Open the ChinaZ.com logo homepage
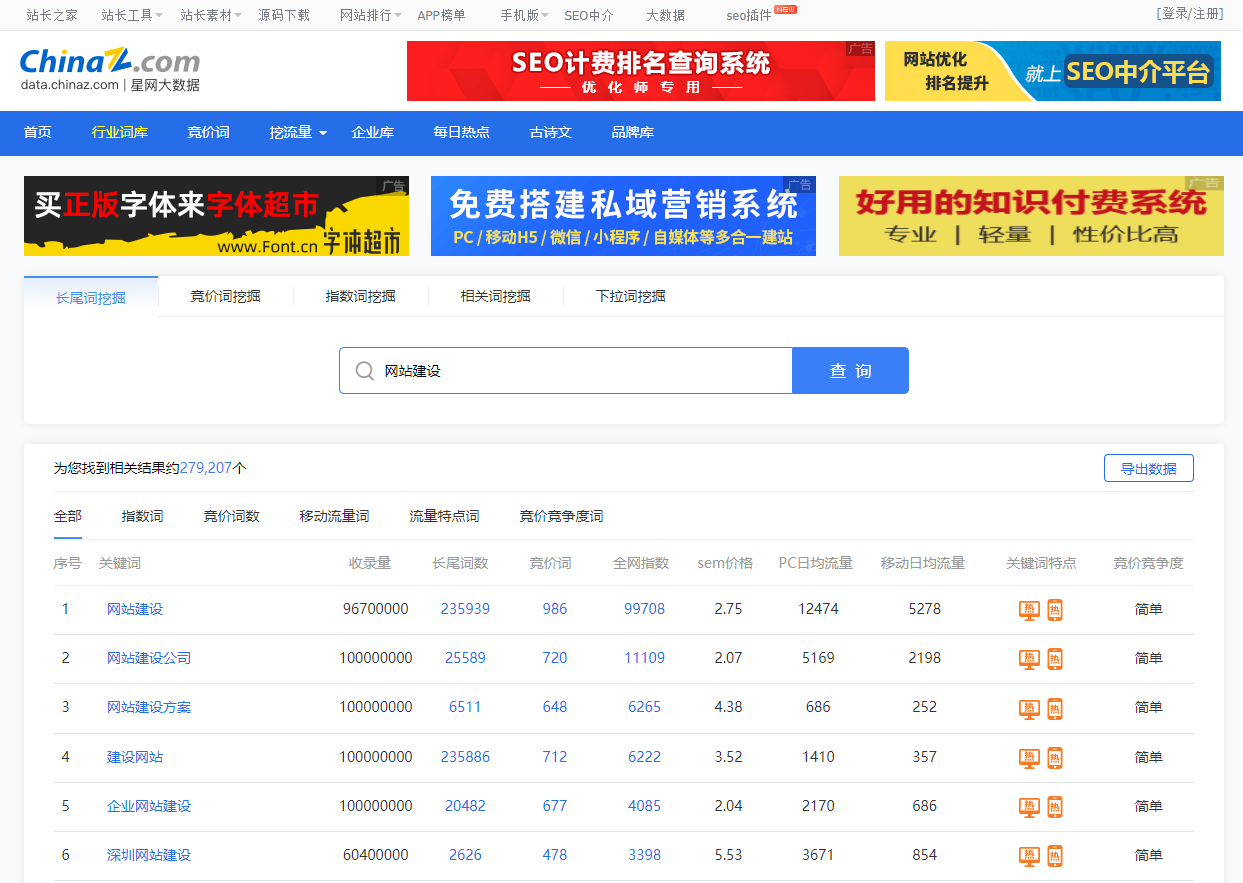This screenshot has height=883, width=1243. [110, 69]
